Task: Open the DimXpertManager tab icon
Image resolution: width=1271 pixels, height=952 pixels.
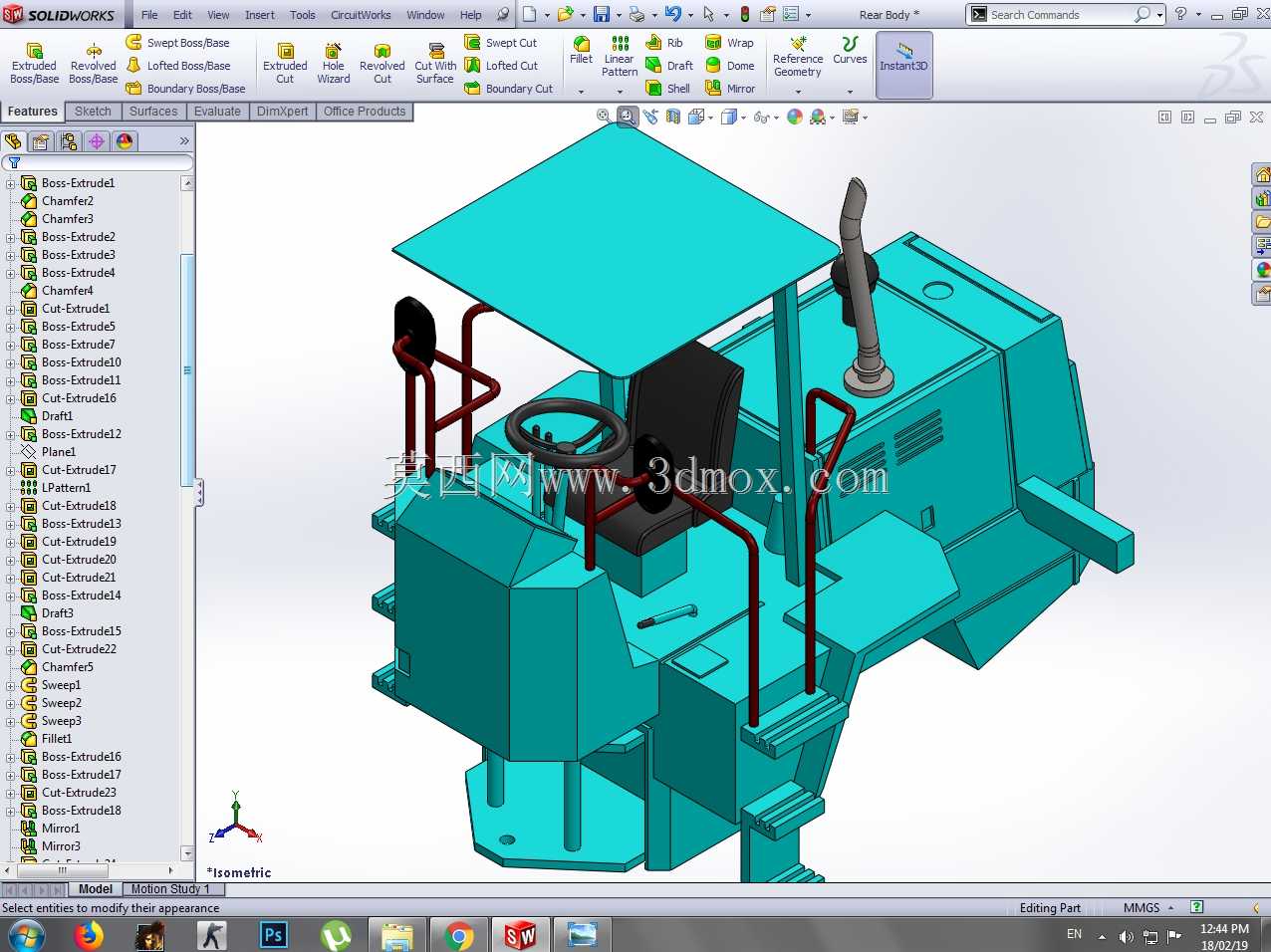Action: coord(97,141)
